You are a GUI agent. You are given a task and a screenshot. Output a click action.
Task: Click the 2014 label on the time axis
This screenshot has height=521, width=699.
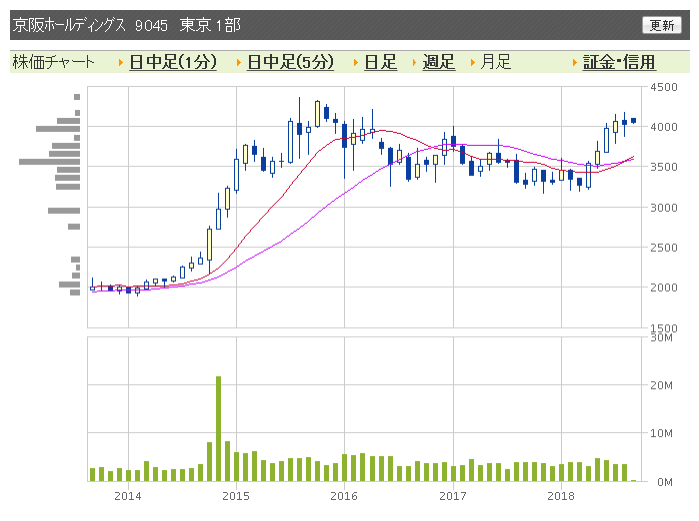[x=127, y=496]
